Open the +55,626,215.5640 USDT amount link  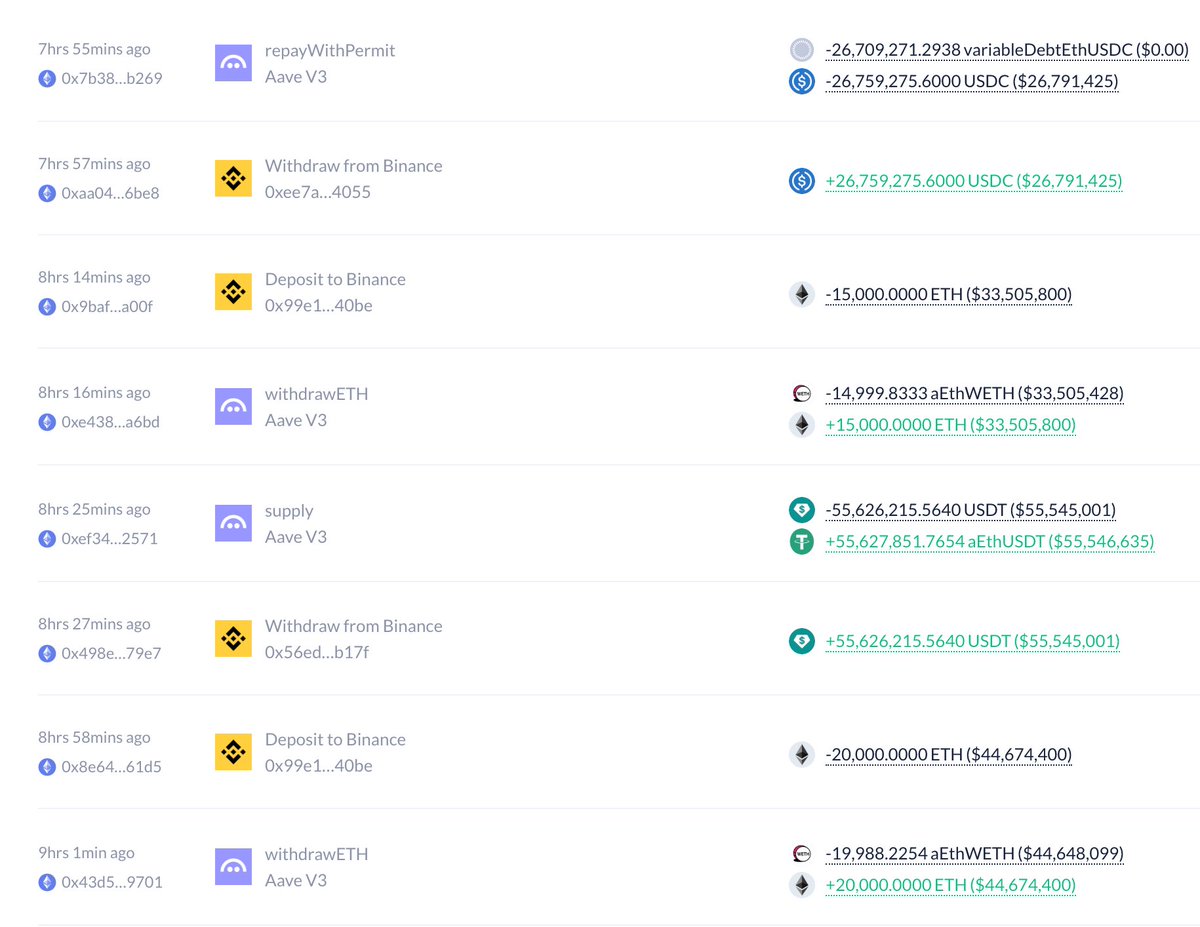(x=973, y=641)
